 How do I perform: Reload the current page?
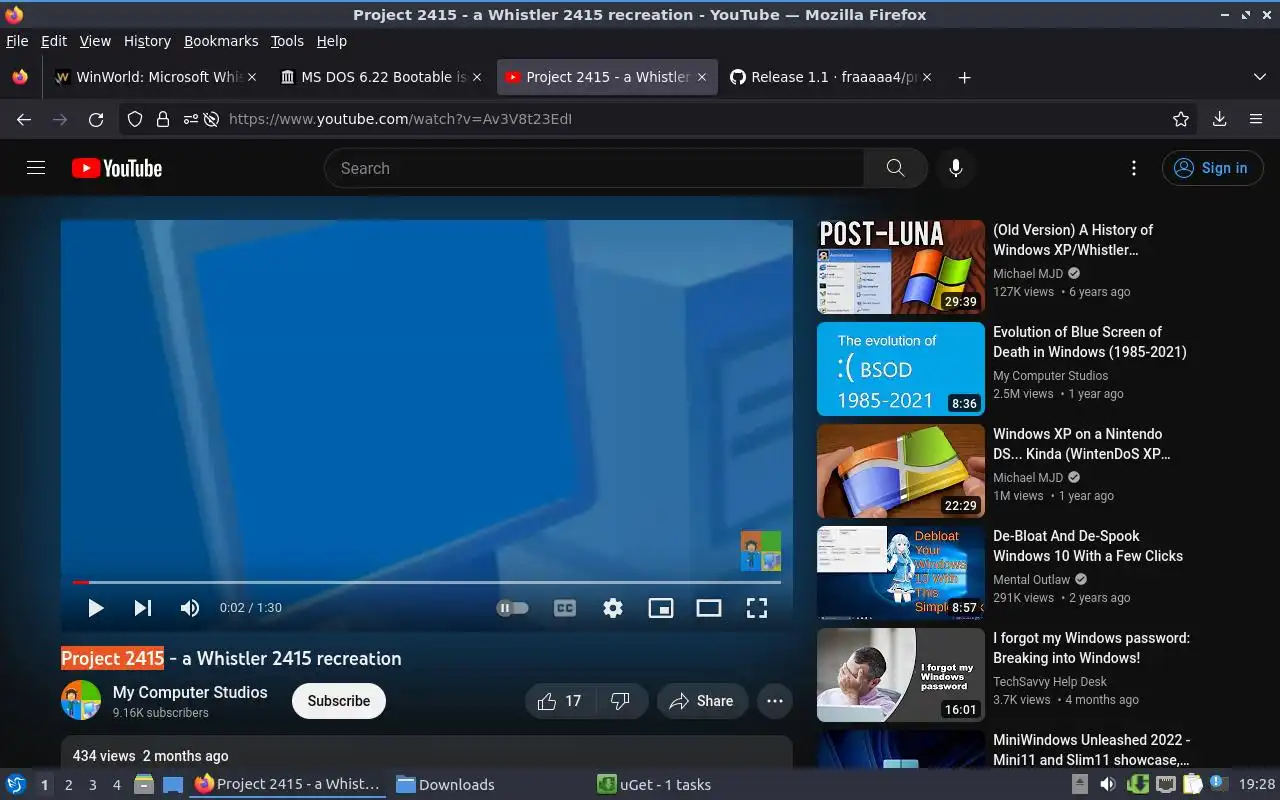[96, 119]
